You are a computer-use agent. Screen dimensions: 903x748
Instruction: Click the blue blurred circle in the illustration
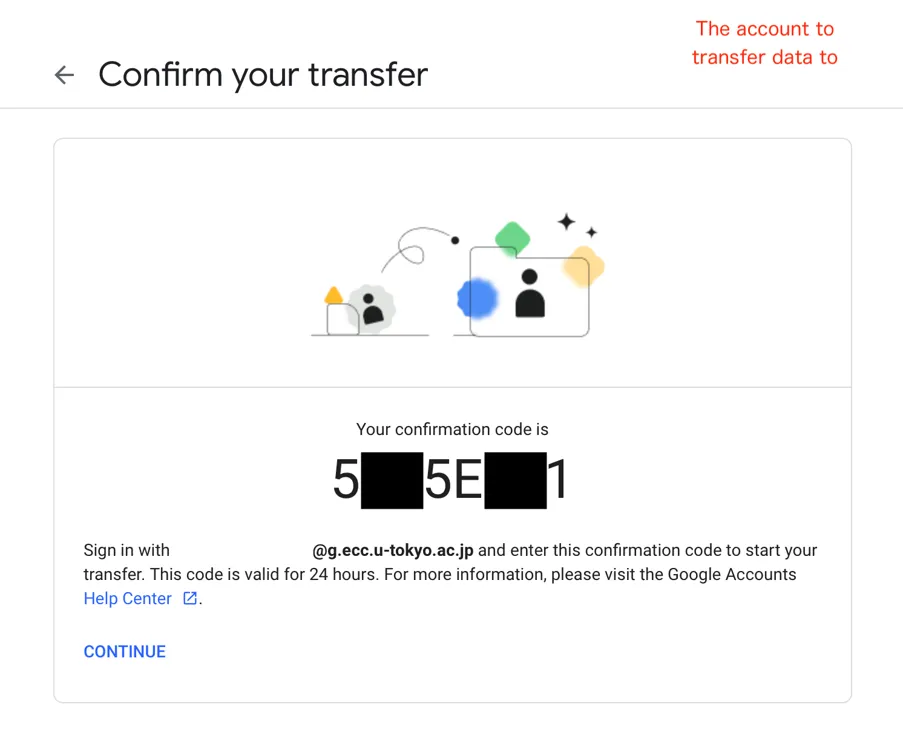pos(478,298)
